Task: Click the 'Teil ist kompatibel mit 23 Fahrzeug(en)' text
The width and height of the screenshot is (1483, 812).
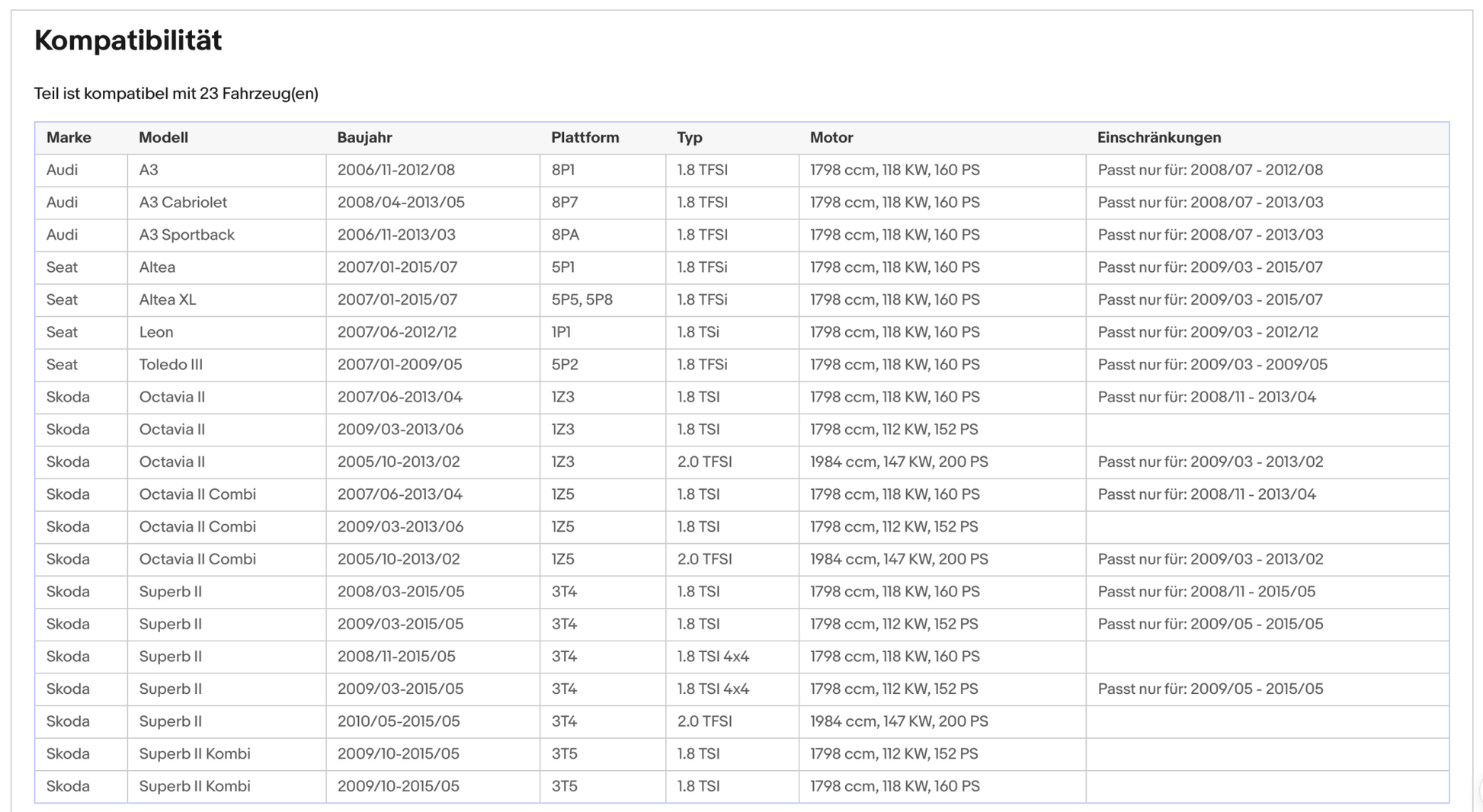Action: 176,94
